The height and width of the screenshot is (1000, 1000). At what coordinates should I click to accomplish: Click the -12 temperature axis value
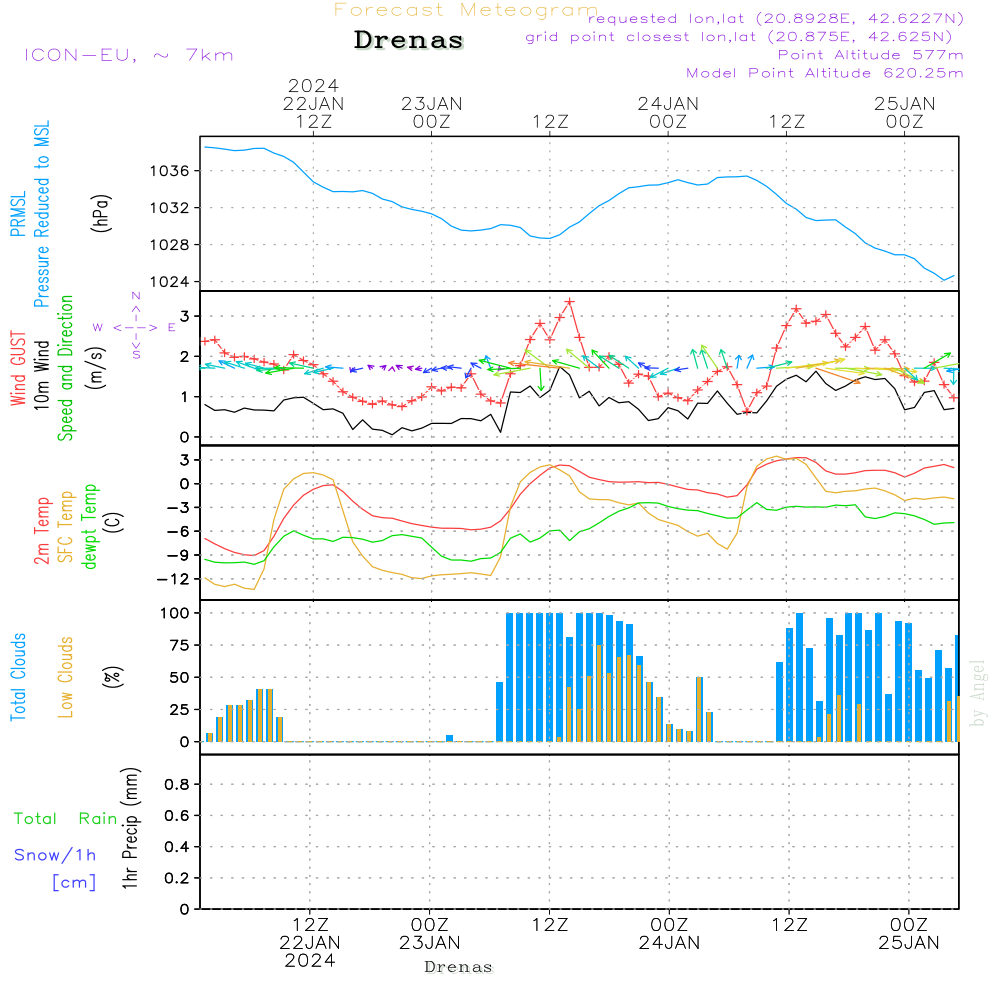tap(173, 579)
